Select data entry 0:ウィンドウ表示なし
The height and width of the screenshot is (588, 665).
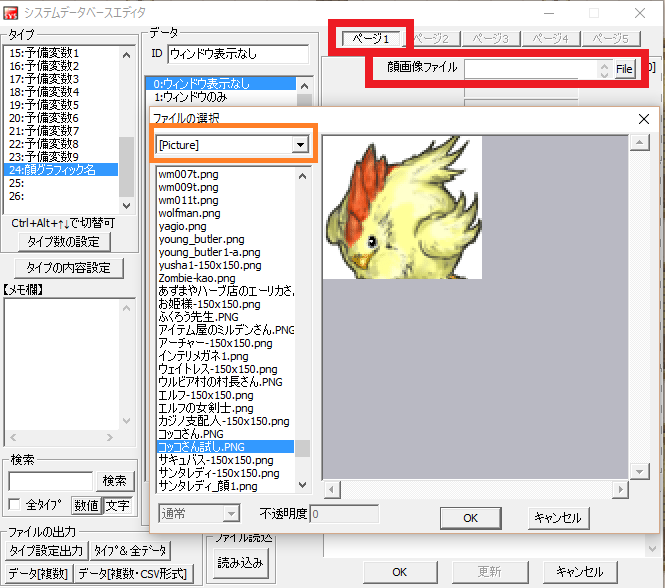[221, 84]
